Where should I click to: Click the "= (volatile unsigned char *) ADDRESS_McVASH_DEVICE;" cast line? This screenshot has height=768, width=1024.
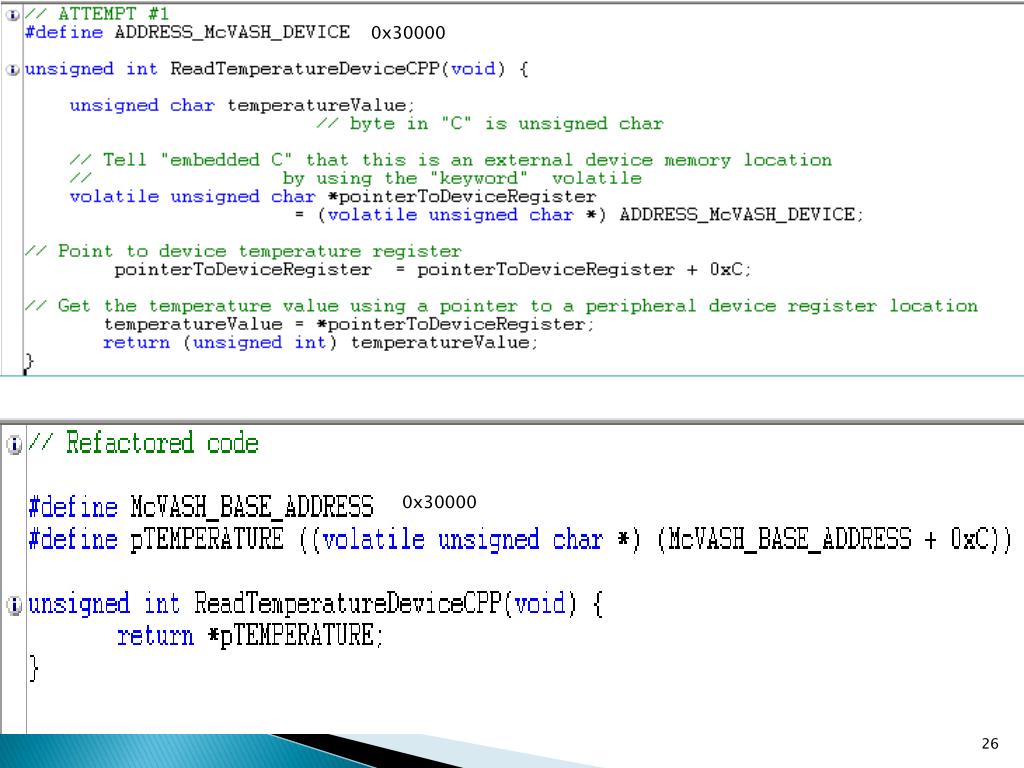click(579, 215)
